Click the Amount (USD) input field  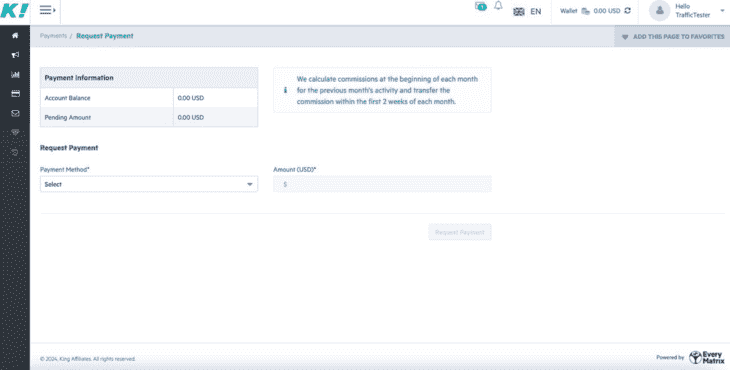pos(382,184)
